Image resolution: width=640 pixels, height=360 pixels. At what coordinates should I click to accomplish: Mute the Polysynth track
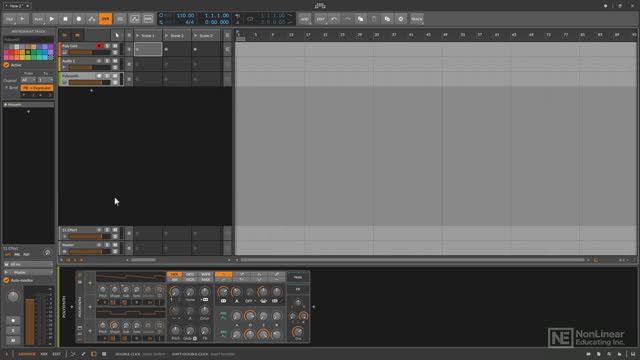pyautogui.click(x=115, y=76)
